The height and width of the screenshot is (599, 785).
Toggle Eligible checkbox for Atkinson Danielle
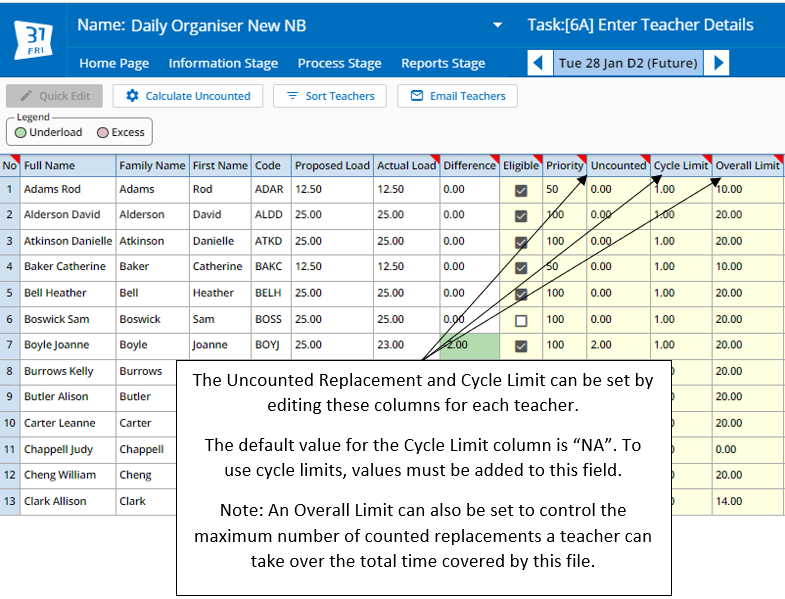pos(521,242)
